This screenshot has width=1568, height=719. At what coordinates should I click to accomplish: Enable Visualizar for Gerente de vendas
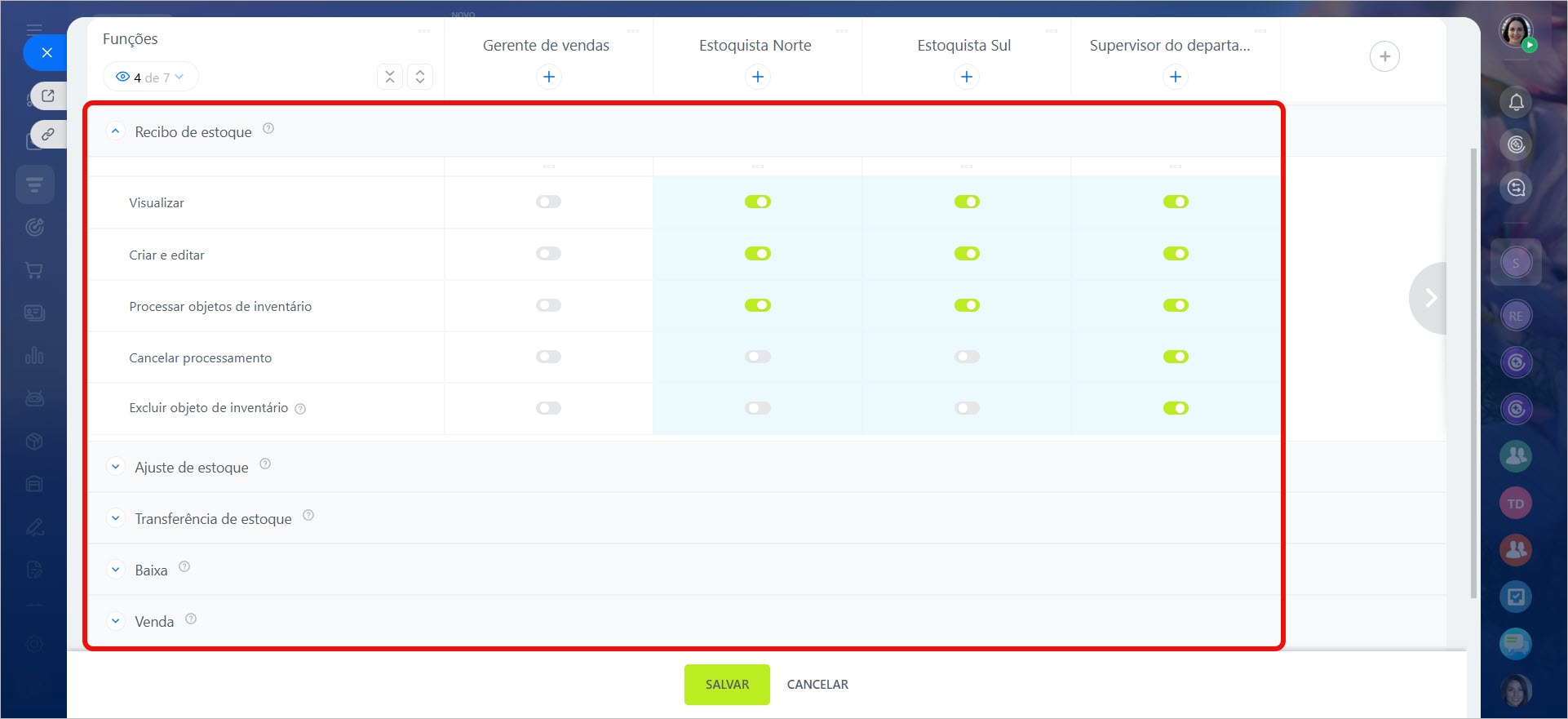click(x=548, y=202)
